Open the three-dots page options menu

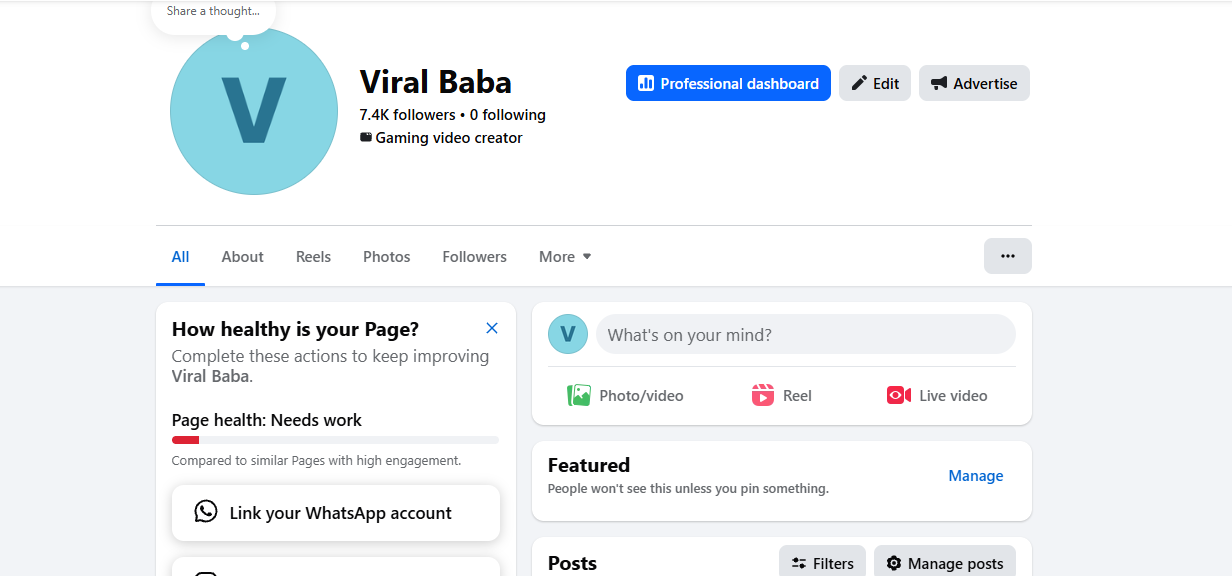[x=1008, y=256]
